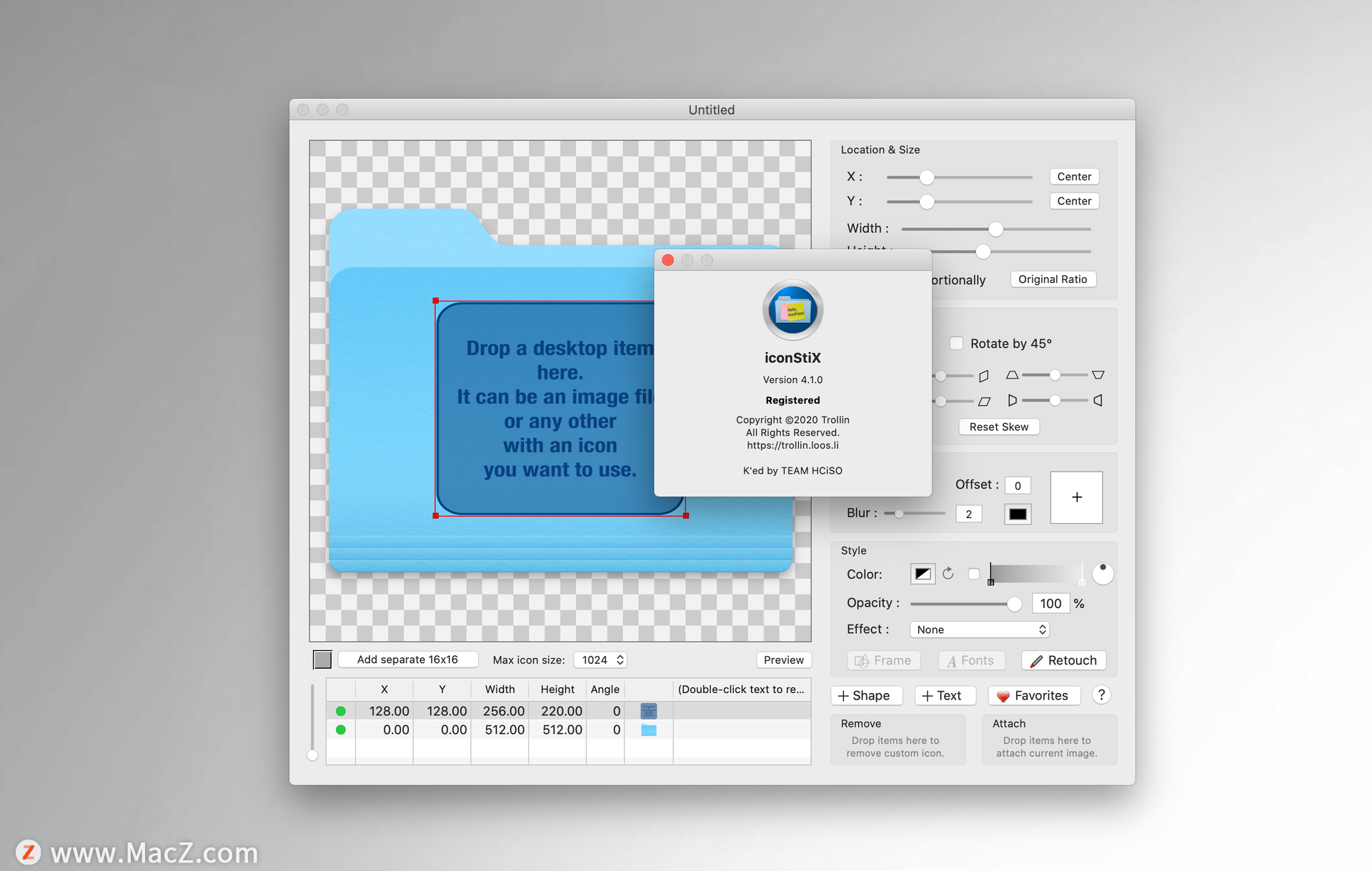Click the Center button for X
The image size is (1372, 871).
(1074, 176)
